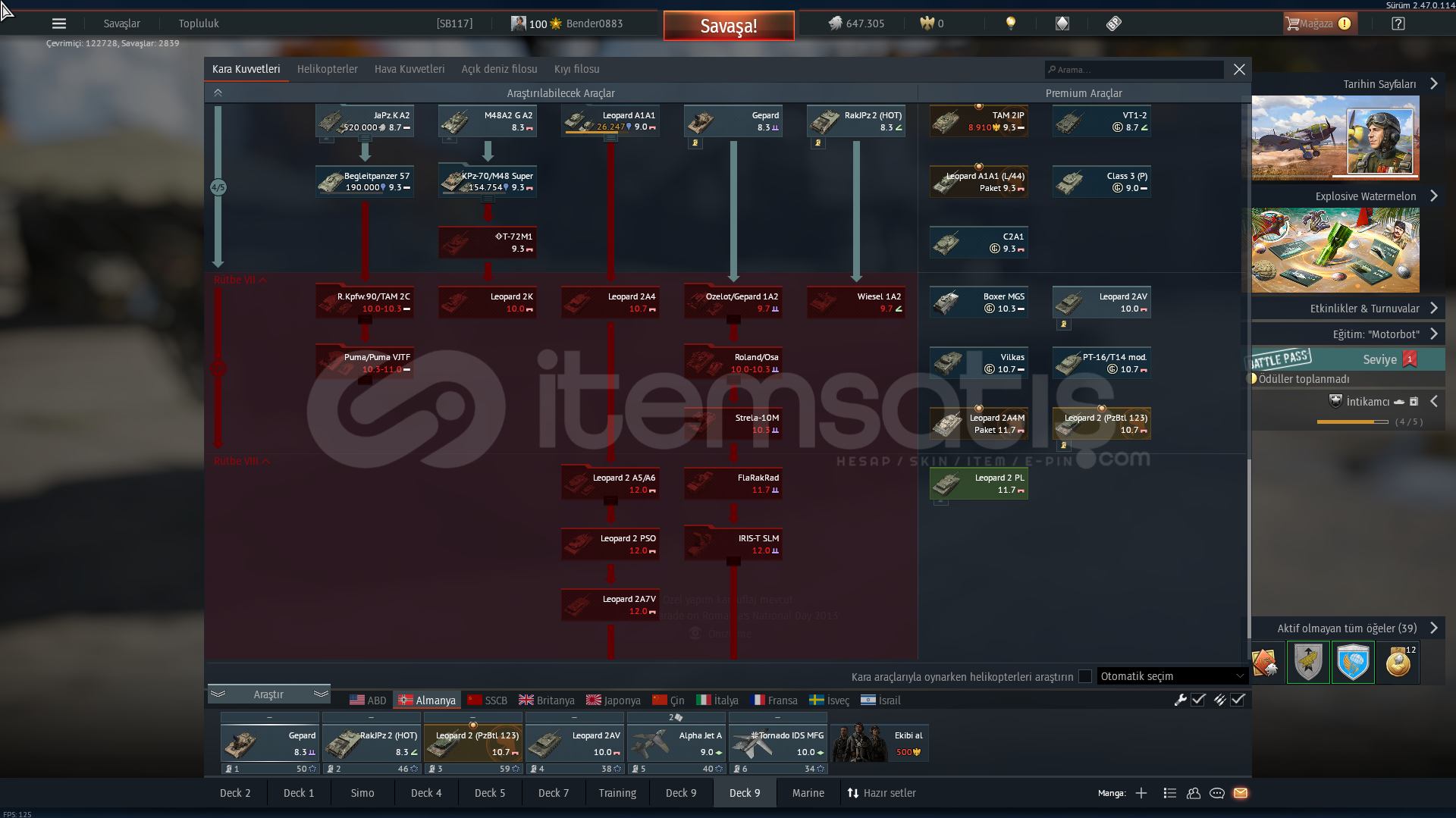Image resolution: width=1456 pixels, height=818 pixels.
Task: Click Ekibi al crew purchase button
Action: (x=880, y=743)
